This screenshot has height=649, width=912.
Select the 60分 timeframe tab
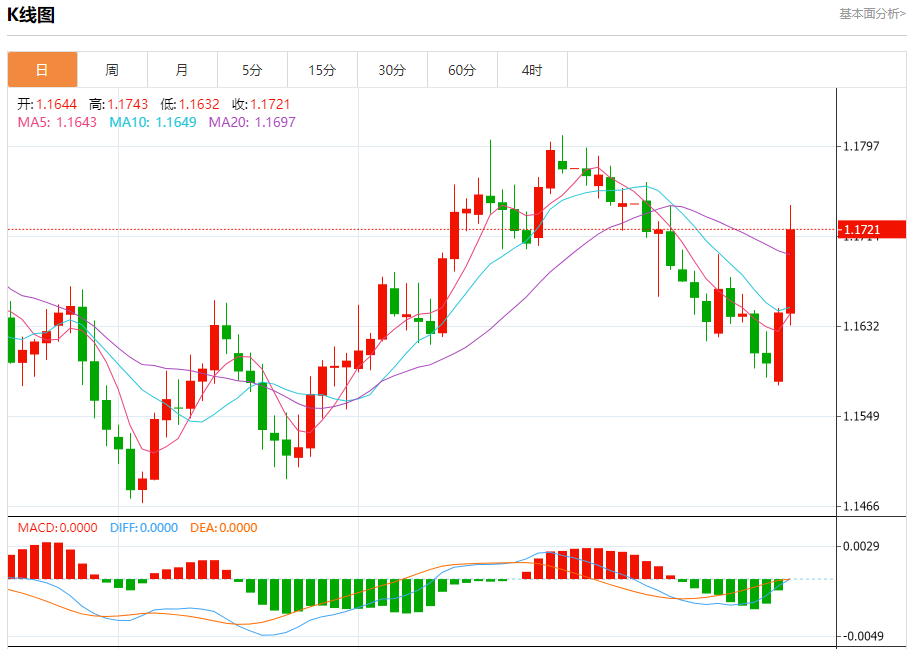(462, 70)
